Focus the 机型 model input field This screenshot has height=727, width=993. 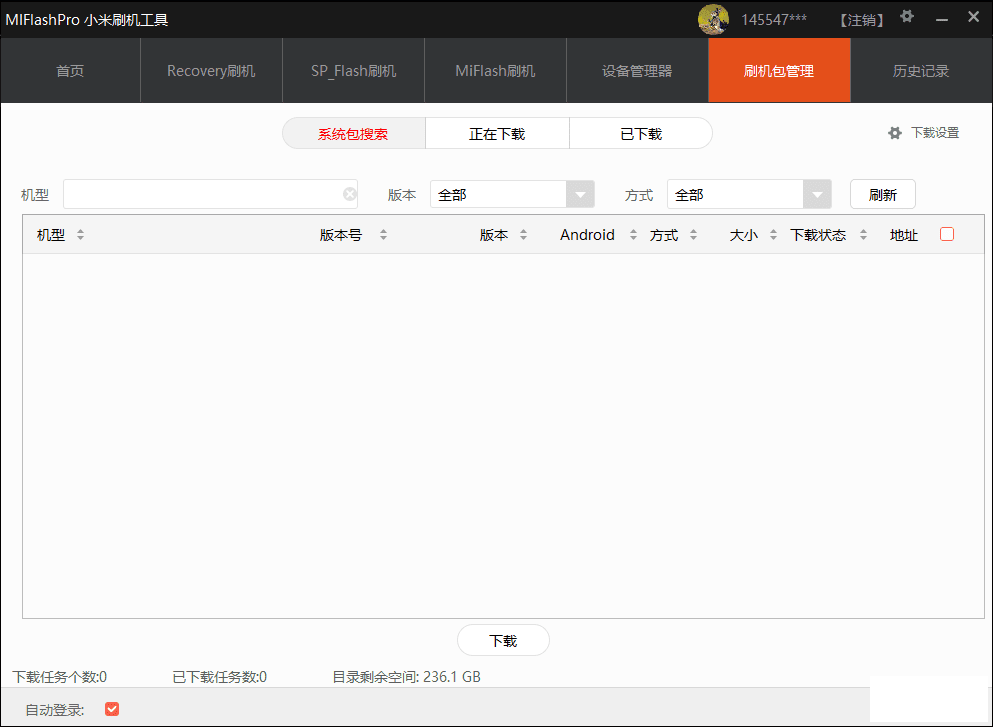(210, 194)
